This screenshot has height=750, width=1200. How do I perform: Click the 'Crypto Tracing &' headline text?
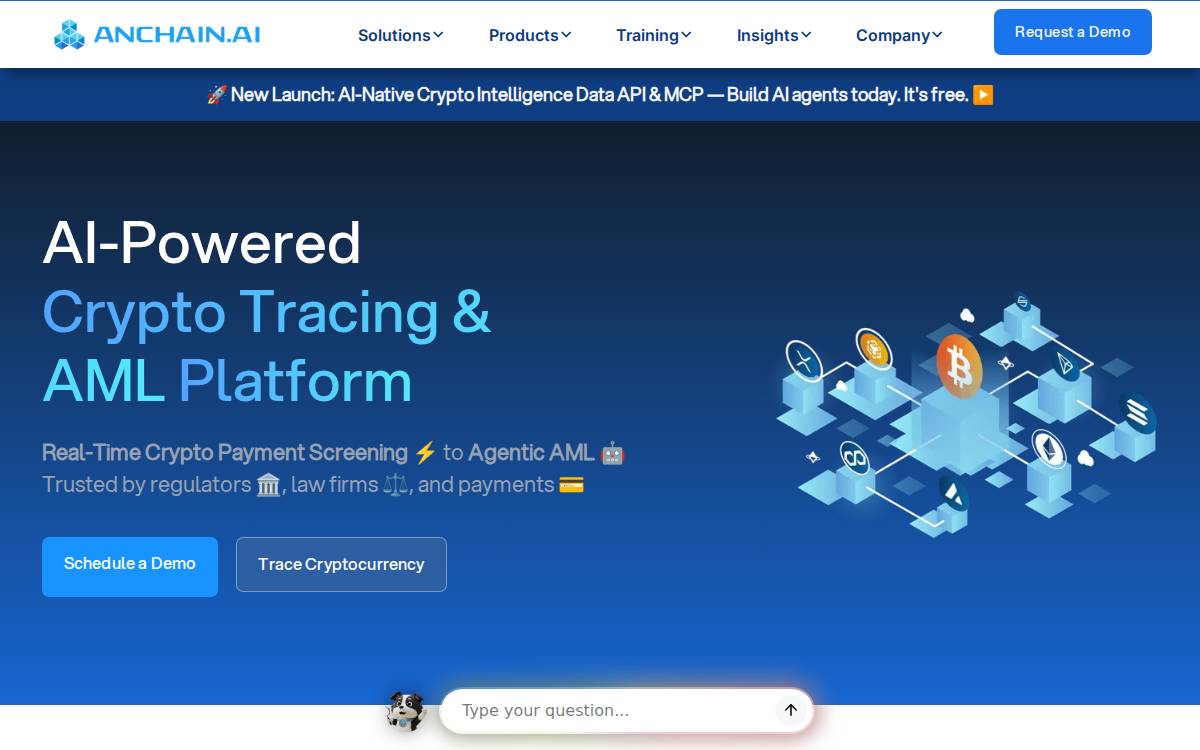pos(266,312)
